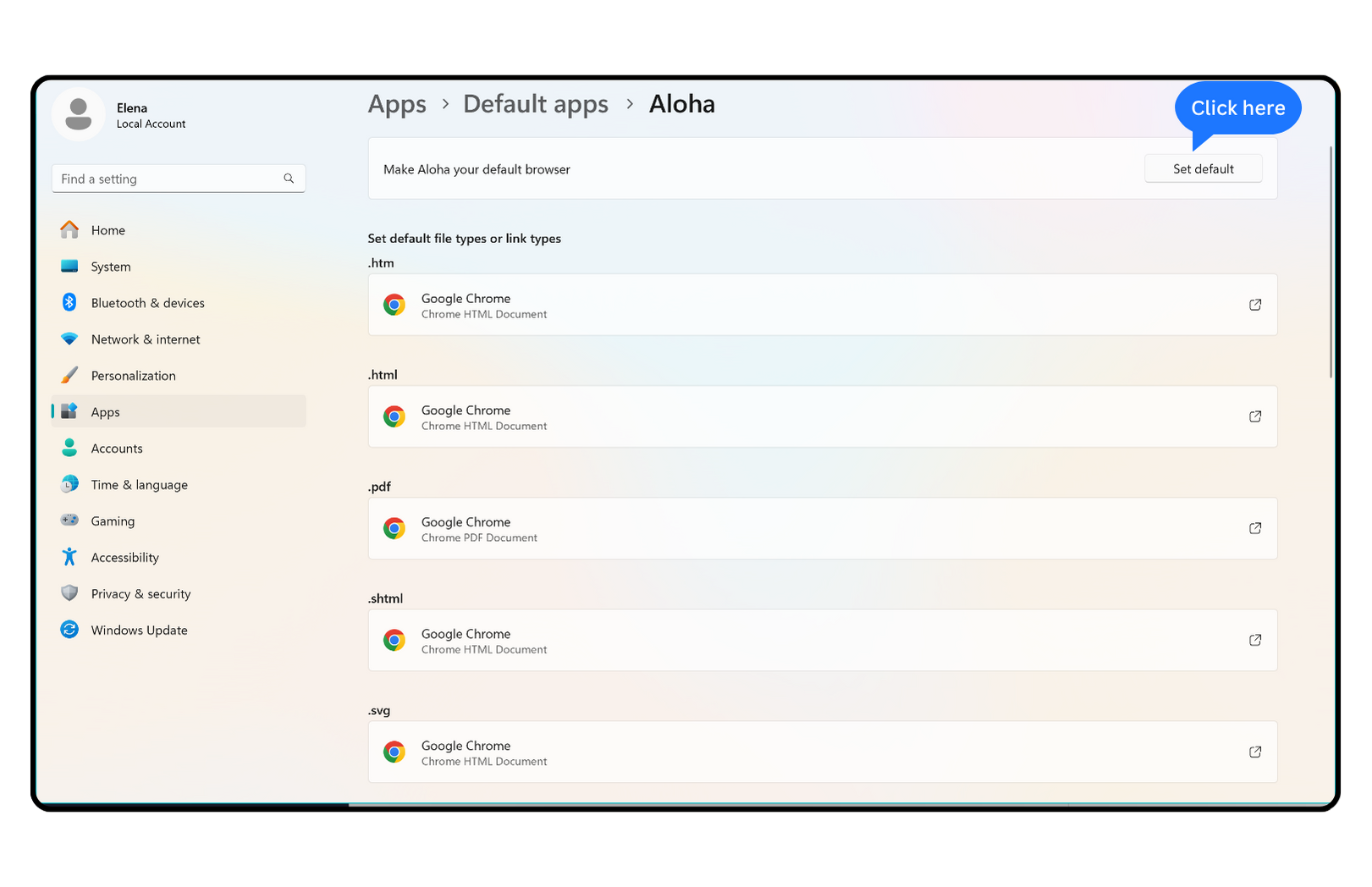The width and height of the screenshot is (1372, 887).
Task: Click the Chrome icon in .html row
Action: click(394, 416)
